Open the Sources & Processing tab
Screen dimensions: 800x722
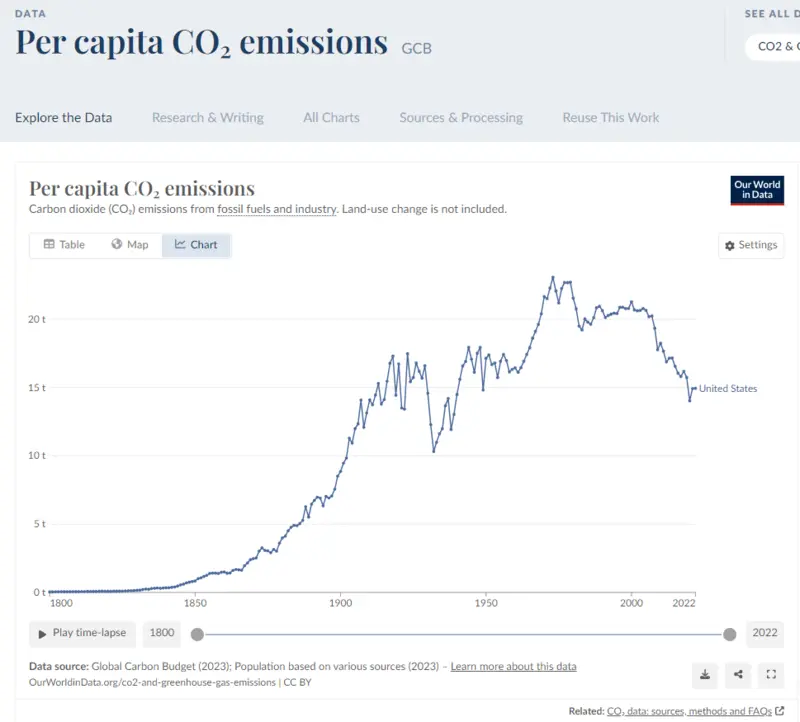pyautogui.click(x=461, y=118)
